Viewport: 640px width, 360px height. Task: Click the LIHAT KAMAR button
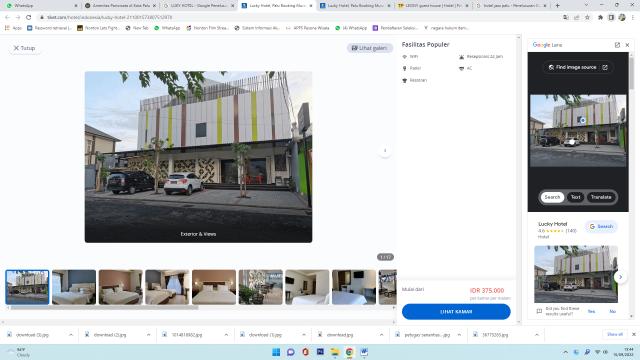click(x=456, y=312)
